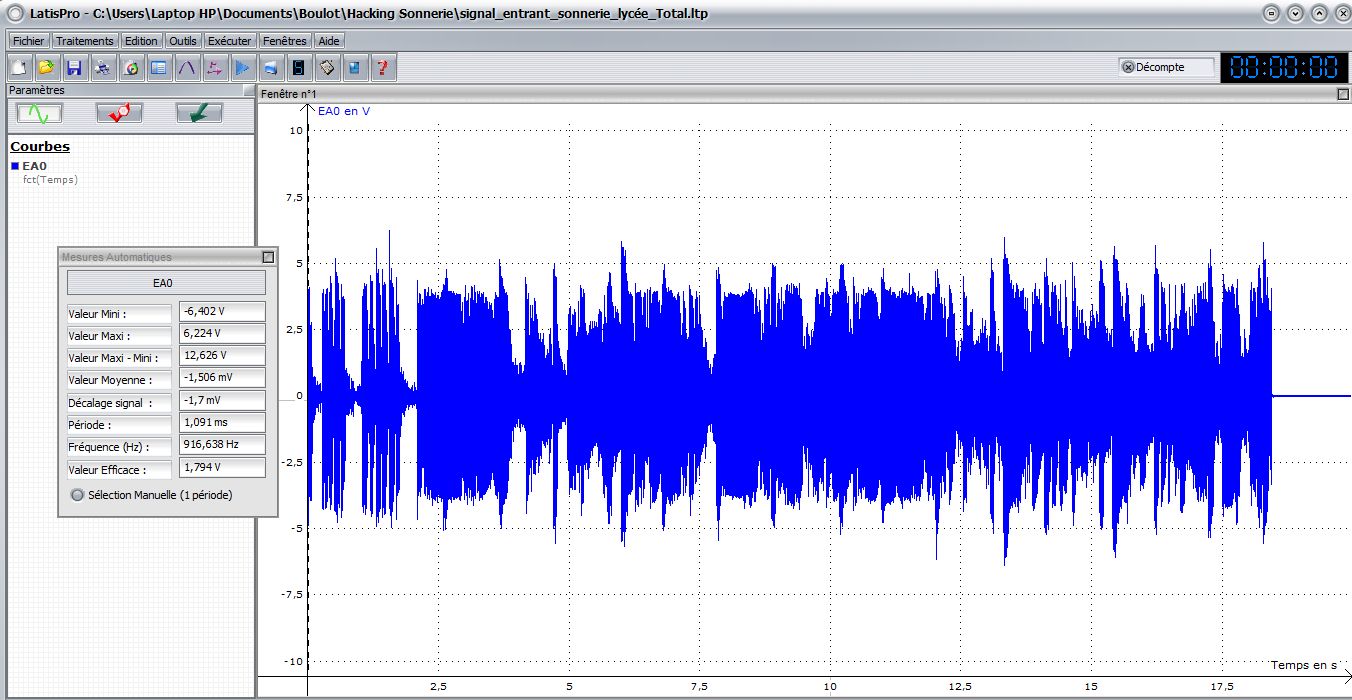The width and height of the screenshot is (1352, 700).
Task: Open the spreadsheet table icon
Action: click(158, 68)
